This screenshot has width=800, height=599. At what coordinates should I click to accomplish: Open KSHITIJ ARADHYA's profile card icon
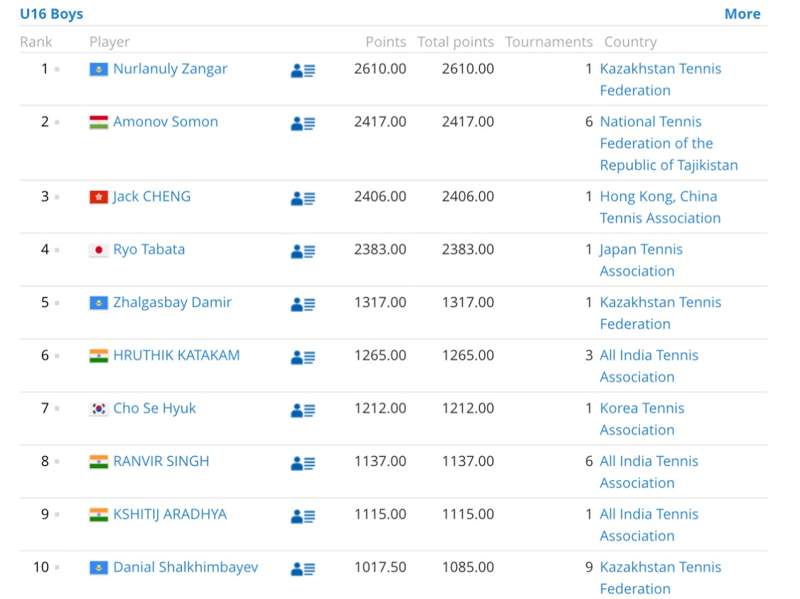tap(303, 516)
